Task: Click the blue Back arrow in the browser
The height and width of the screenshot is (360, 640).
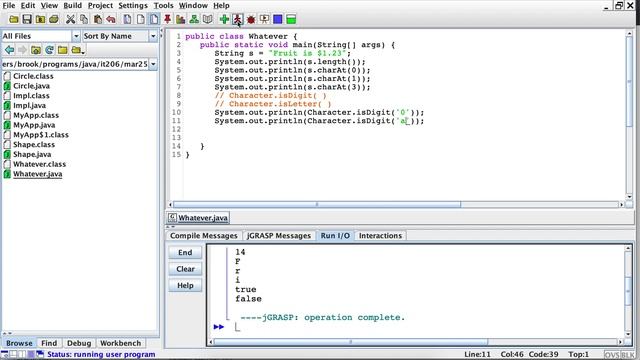Action: coord(9,50)
